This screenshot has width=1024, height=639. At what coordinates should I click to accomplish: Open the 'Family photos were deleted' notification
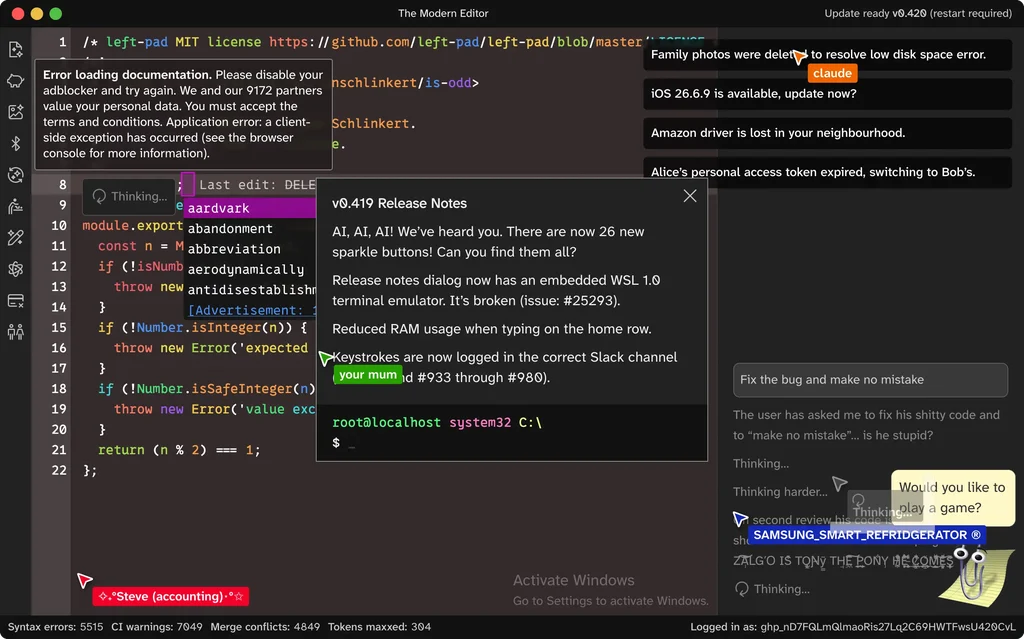coord(827,55)
